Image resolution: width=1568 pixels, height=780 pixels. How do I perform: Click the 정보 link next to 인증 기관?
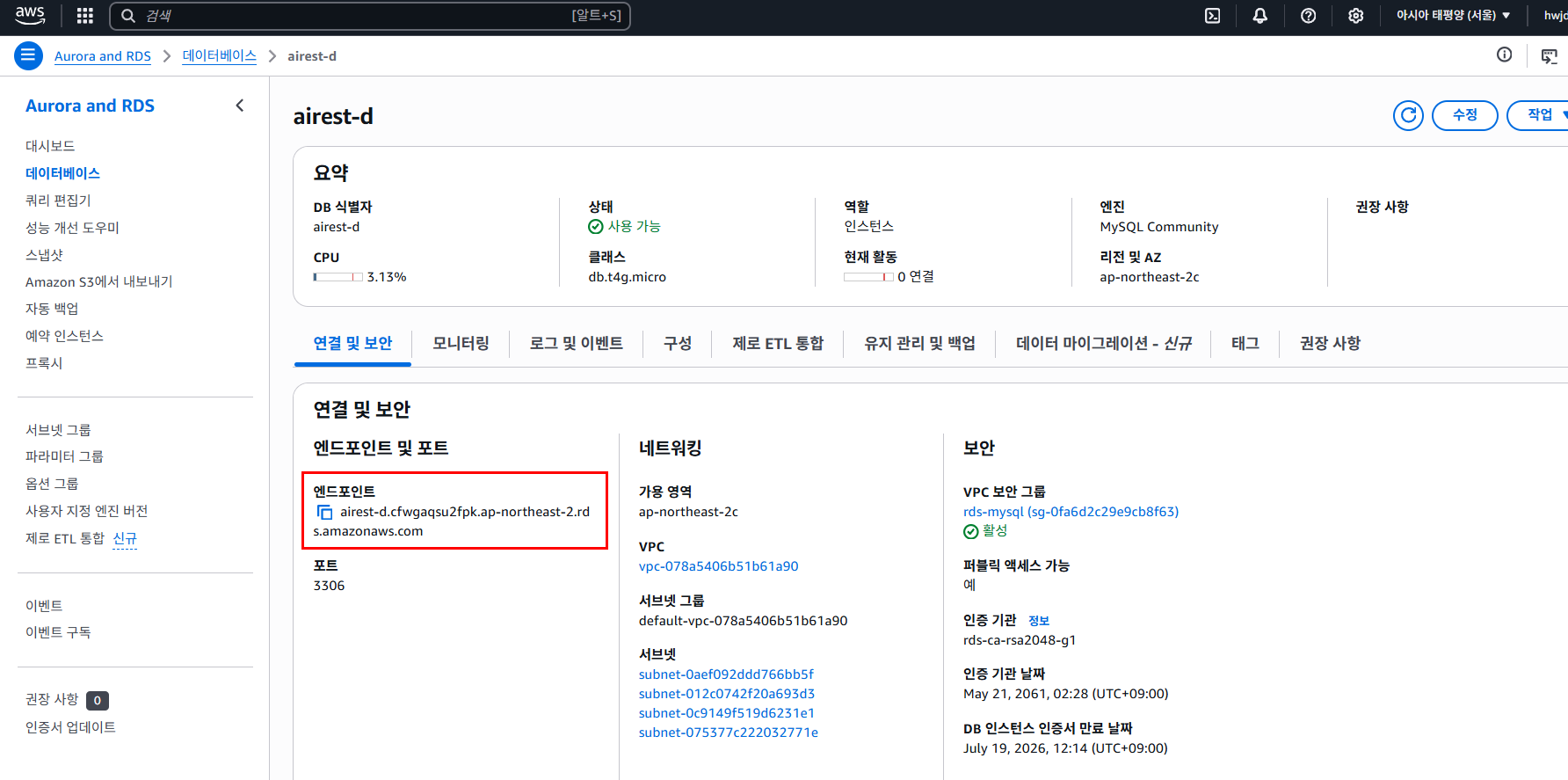1039,621
